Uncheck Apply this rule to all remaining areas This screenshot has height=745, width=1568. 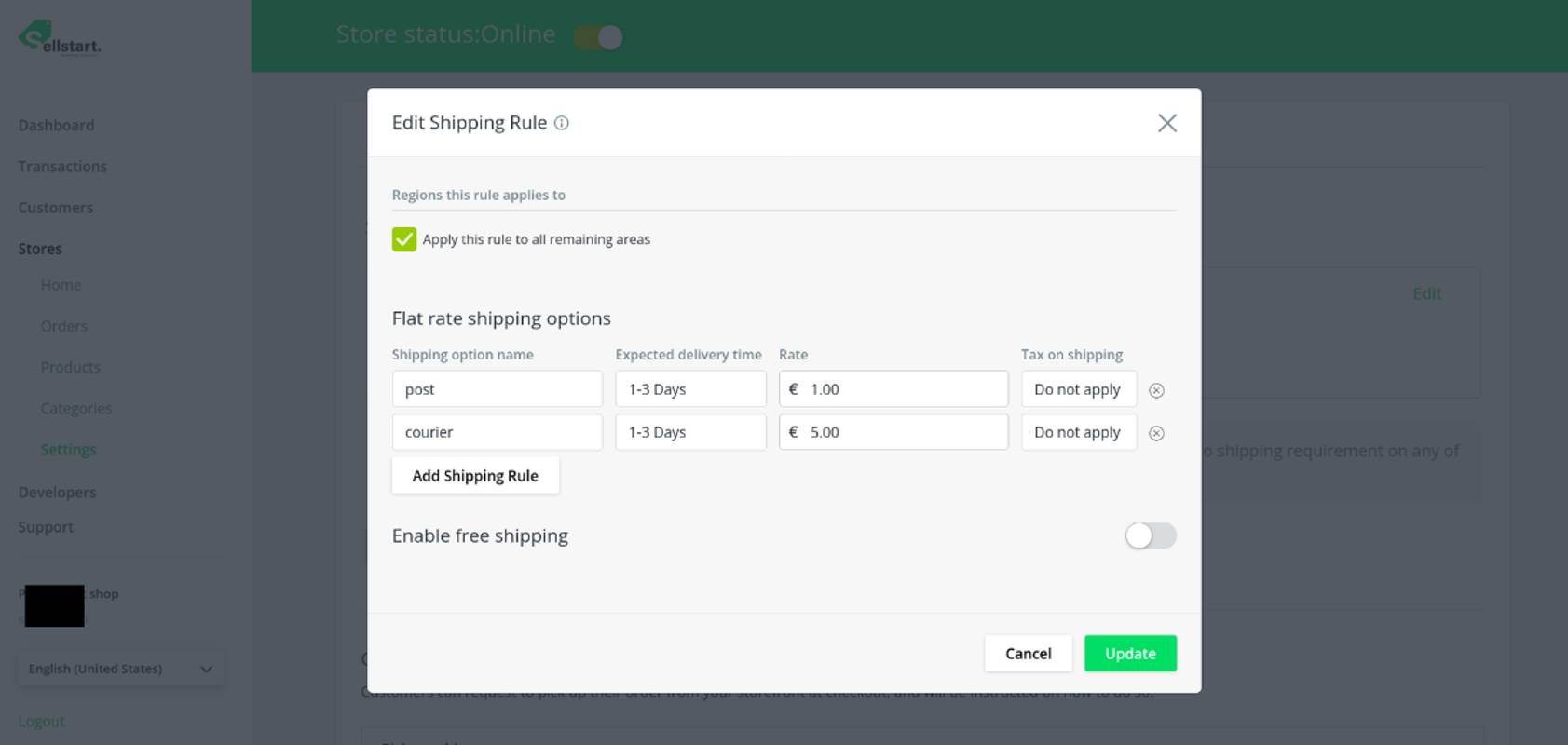click(x=404, y=239)
